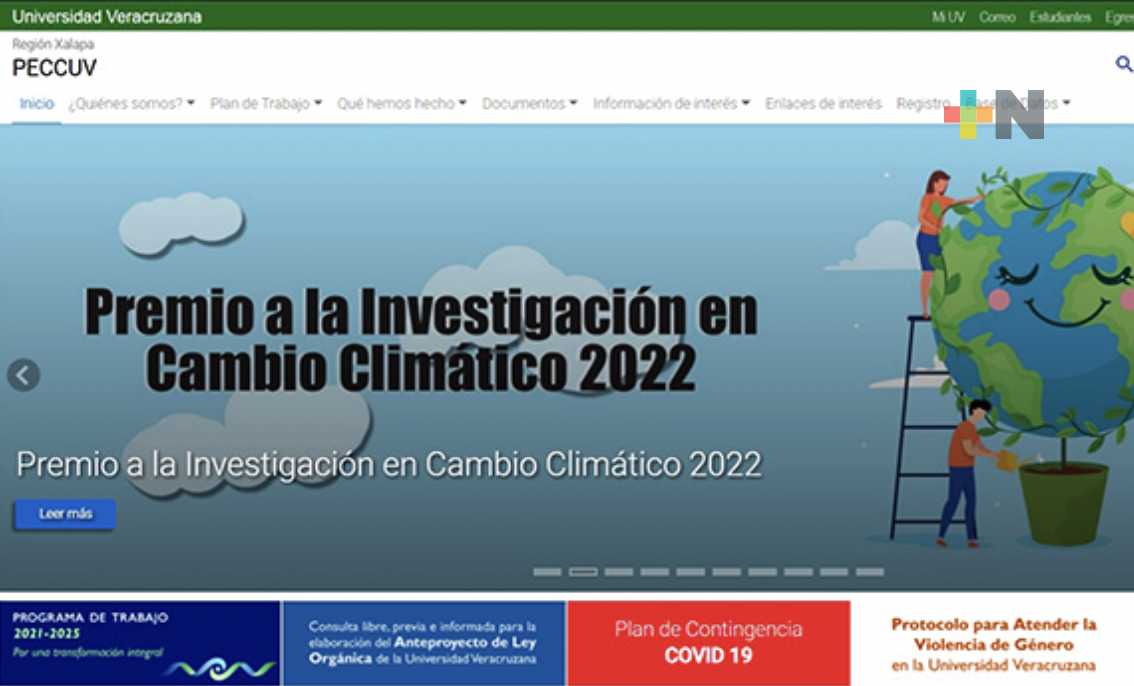This screenshot has width=1134, height=686.
Task: Select the sixth carousel slide indicator
Action: pyautogui.click(x=726, y=572)
